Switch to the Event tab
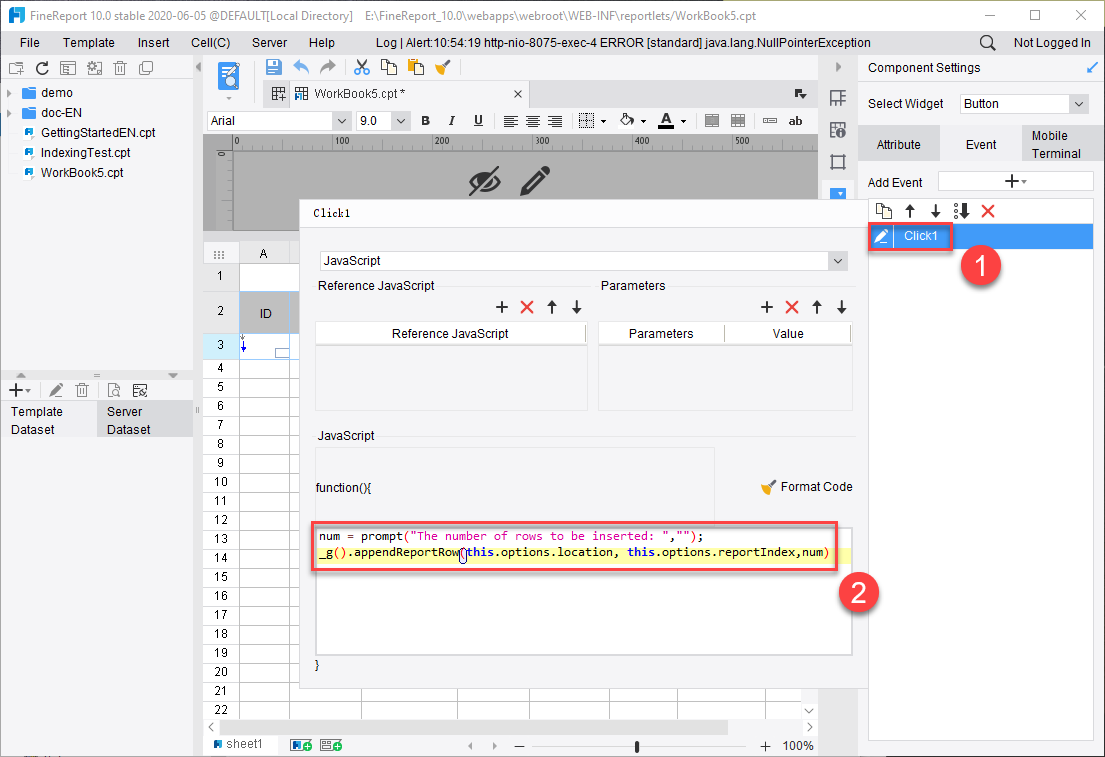1105x757 pixels. pyautogui.click(x=980, y=144)
